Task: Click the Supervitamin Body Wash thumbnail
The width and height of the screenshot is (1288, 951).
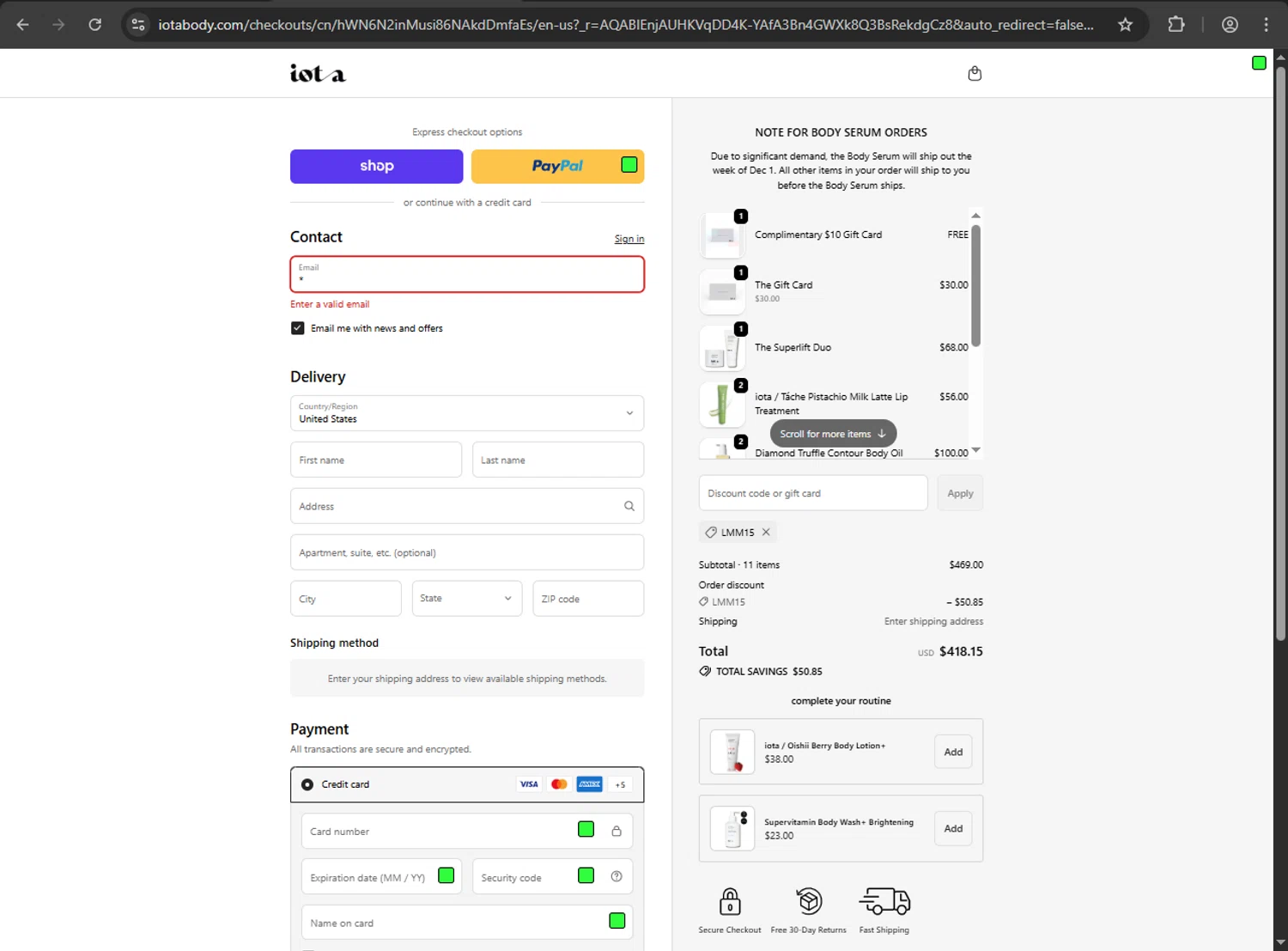Action: 732,828
